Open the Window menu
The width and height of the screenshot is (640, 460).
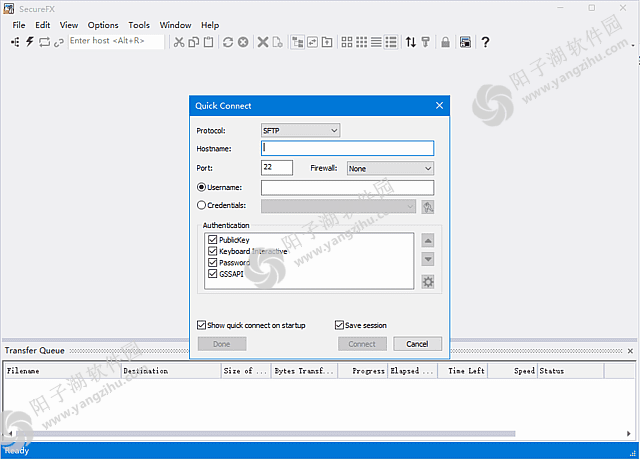pyautogui.click(x=175, y=25)
